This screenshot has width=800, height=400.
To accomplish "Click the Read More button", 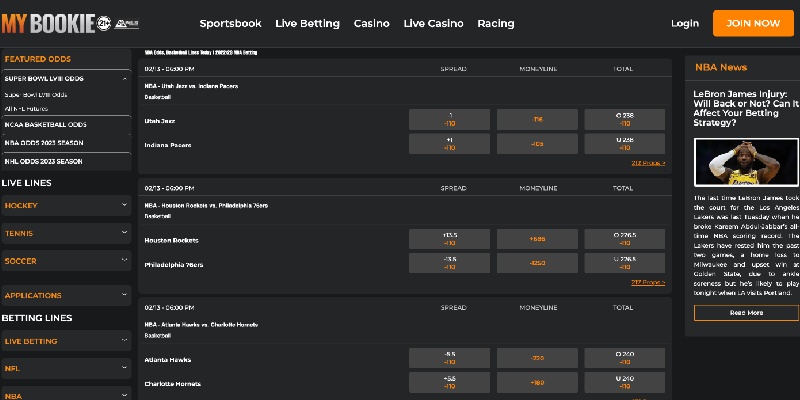I will pyautogui.click(x=746, y=313).
